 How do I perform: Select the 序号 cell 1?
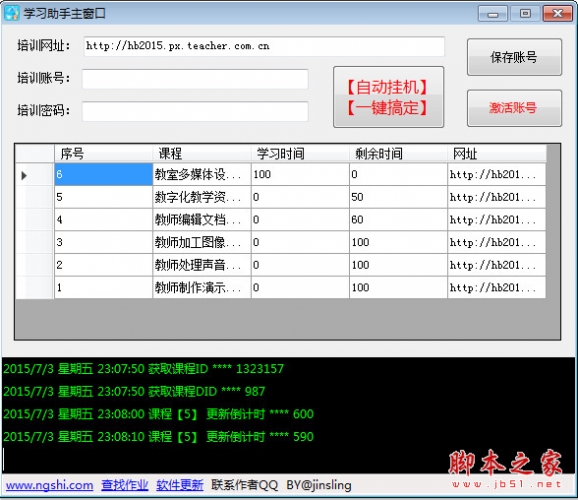tap(104, 287)
